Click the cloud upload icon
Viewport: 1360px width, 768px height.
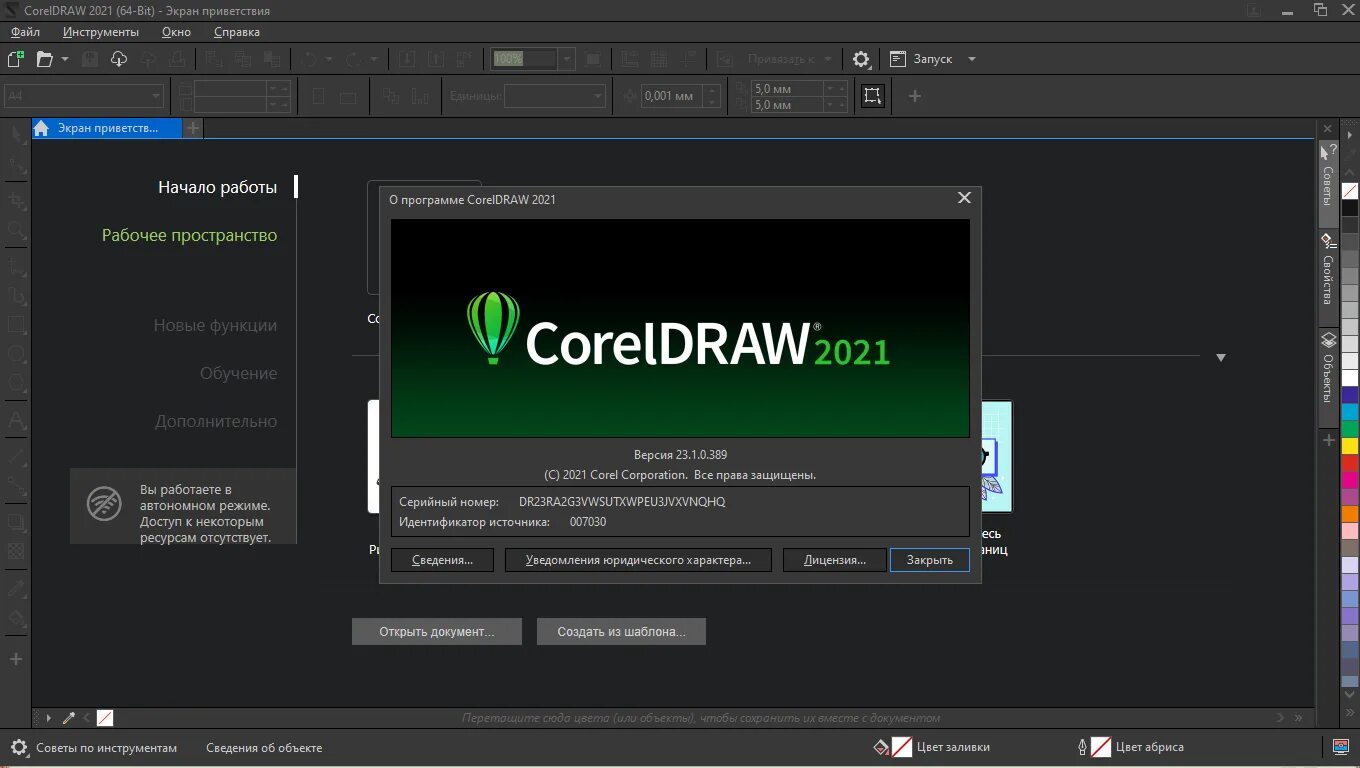coord(148,59)
